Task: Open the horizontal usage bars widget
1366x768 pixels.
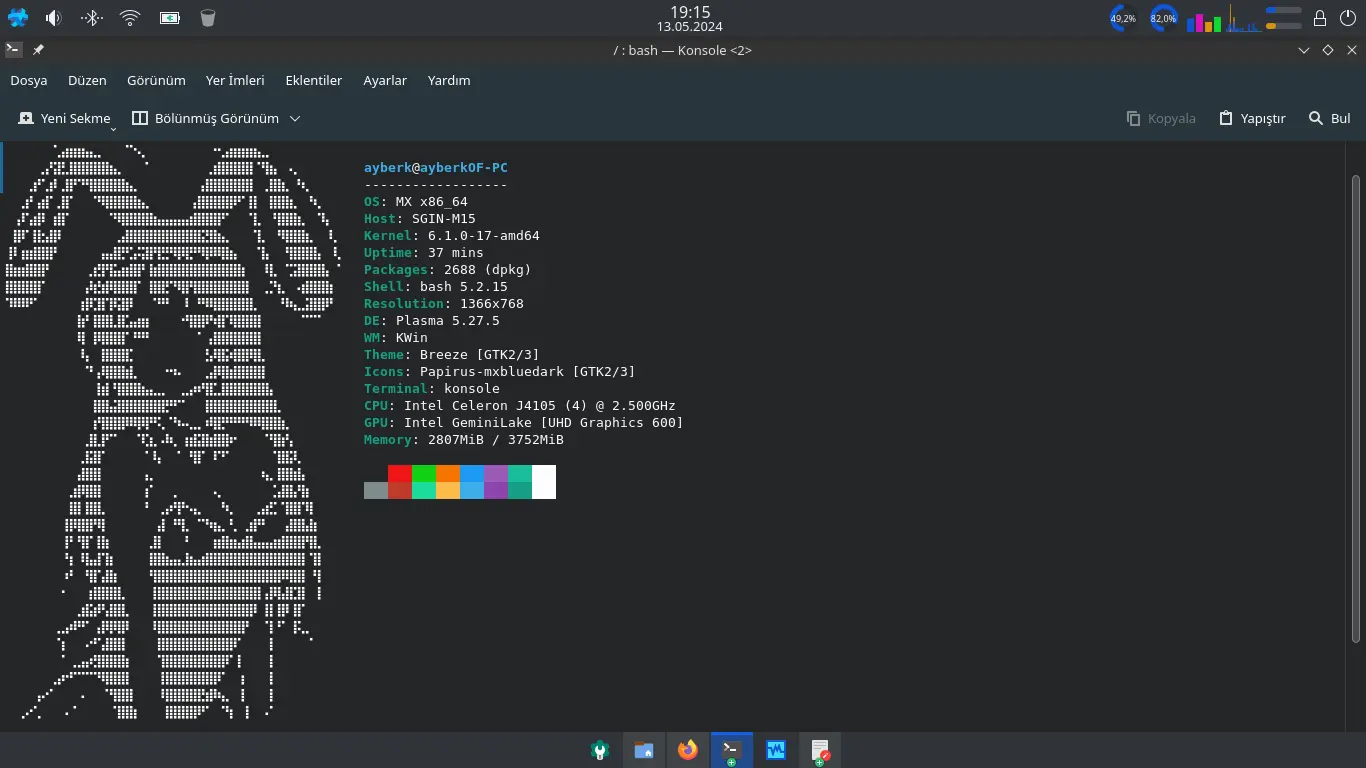Action: [x=1284, y=18]
